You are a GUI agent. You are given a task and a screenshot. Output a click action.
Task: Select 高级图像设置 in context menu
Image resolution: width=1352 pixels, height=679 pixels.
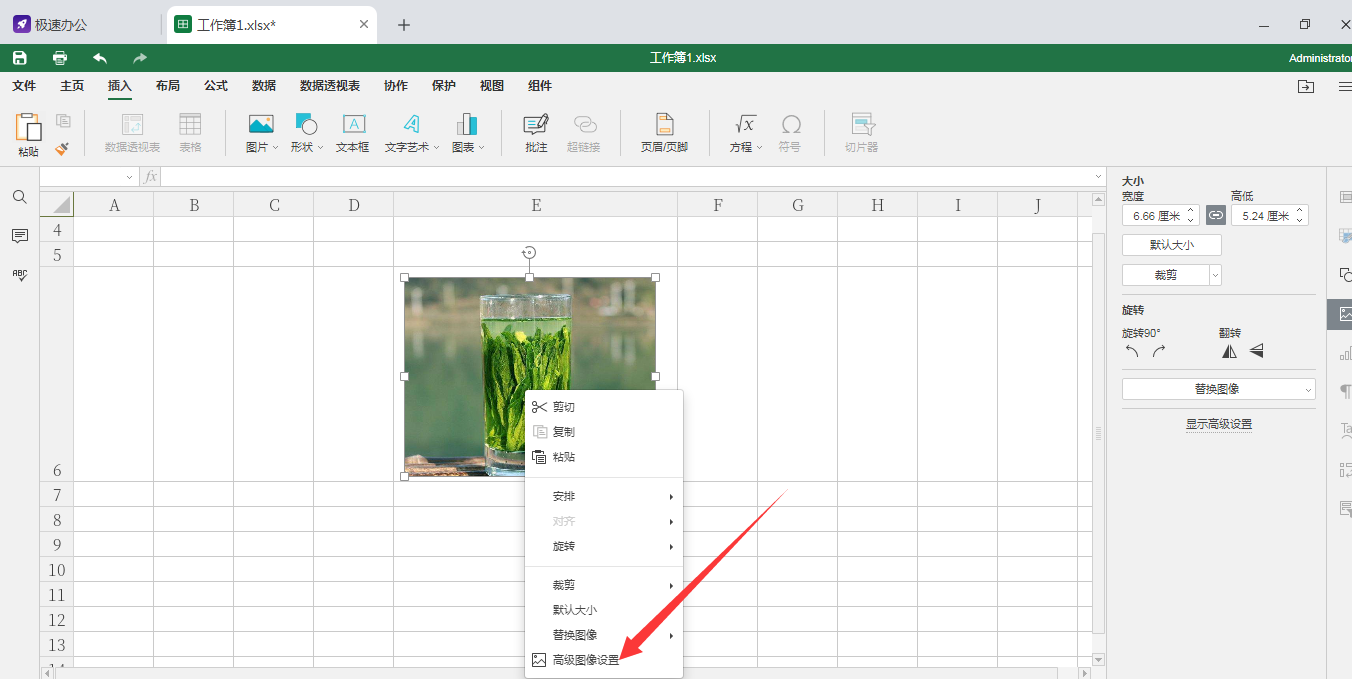click(x=604, y=660)
